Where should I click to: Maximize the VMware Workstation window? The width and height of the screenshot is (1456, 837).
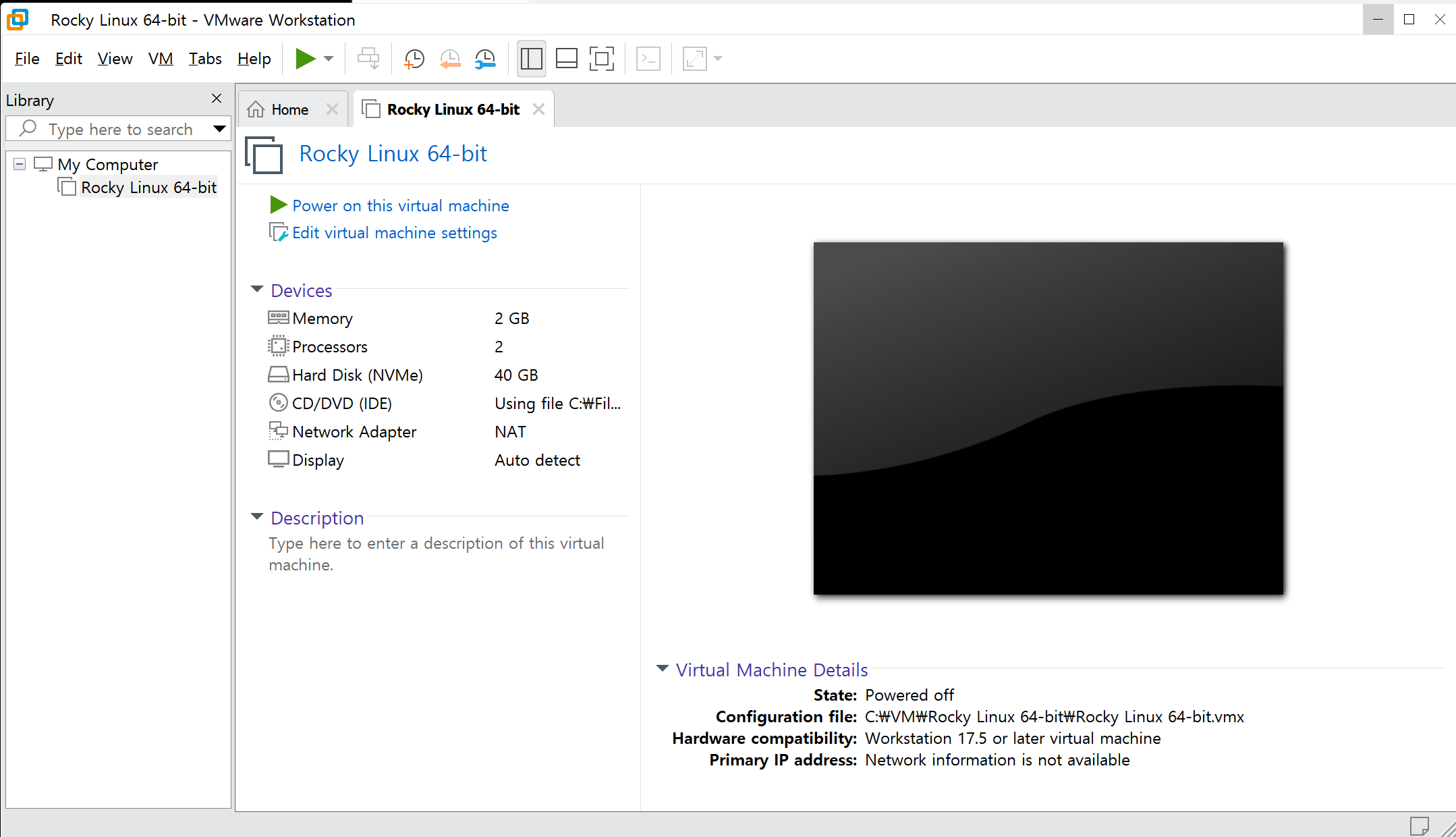[1409, 19]
